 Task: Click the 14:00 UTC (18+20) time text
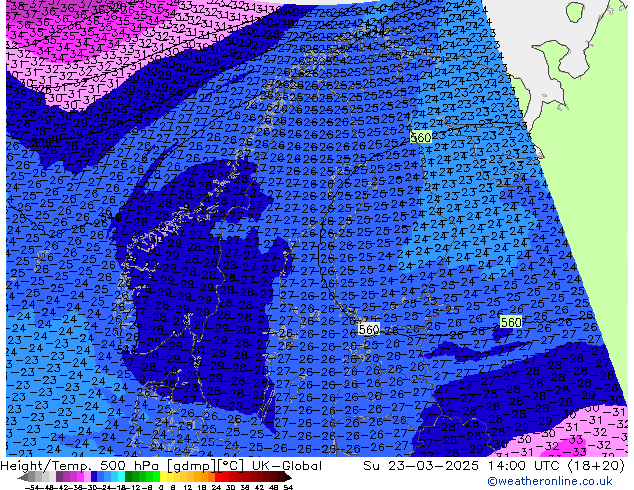pos(556,466)
